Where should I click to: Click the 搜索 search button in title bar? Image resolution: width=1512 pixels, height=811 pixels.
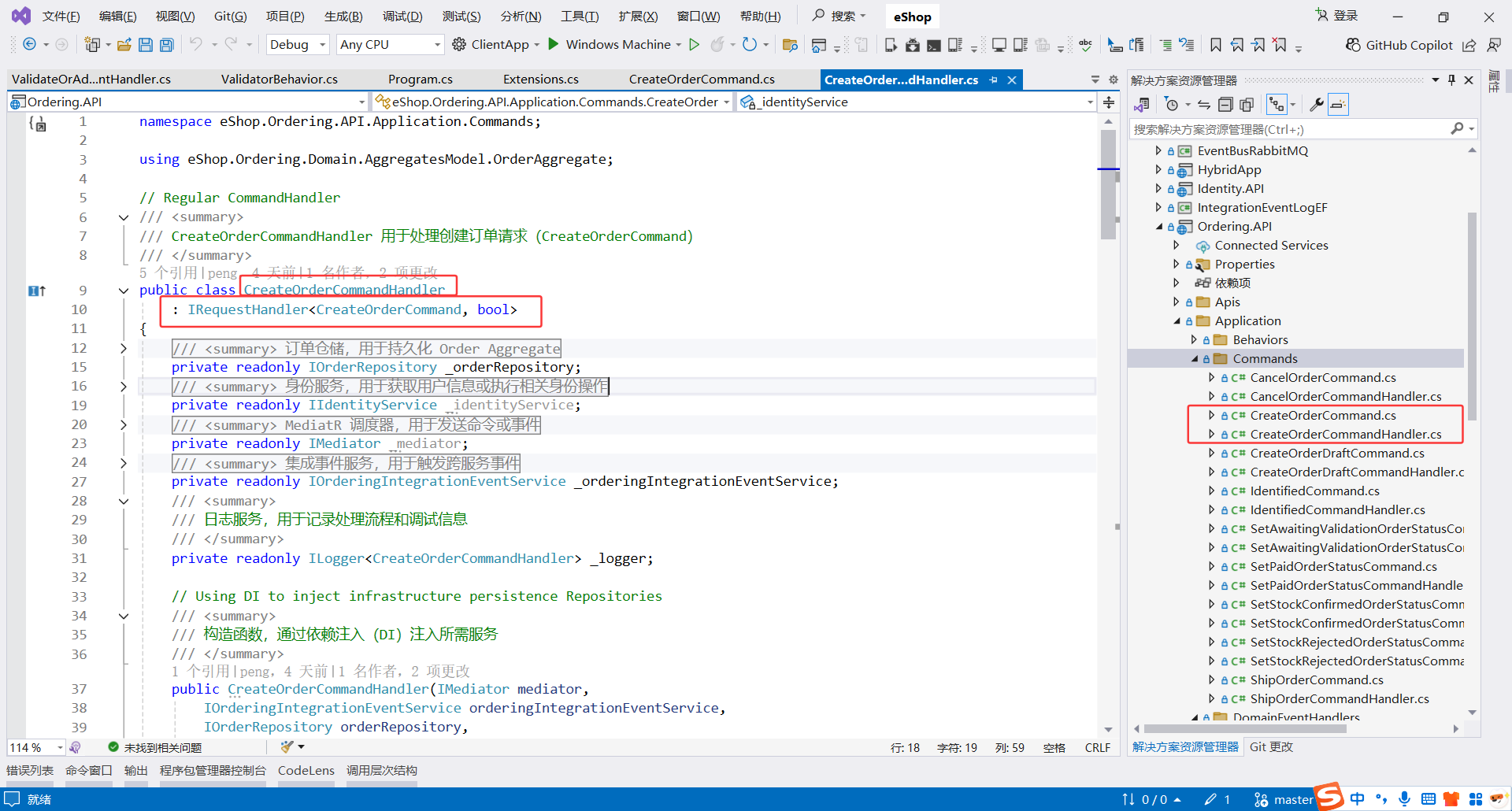pyautogui.click(x=839, y=16)
